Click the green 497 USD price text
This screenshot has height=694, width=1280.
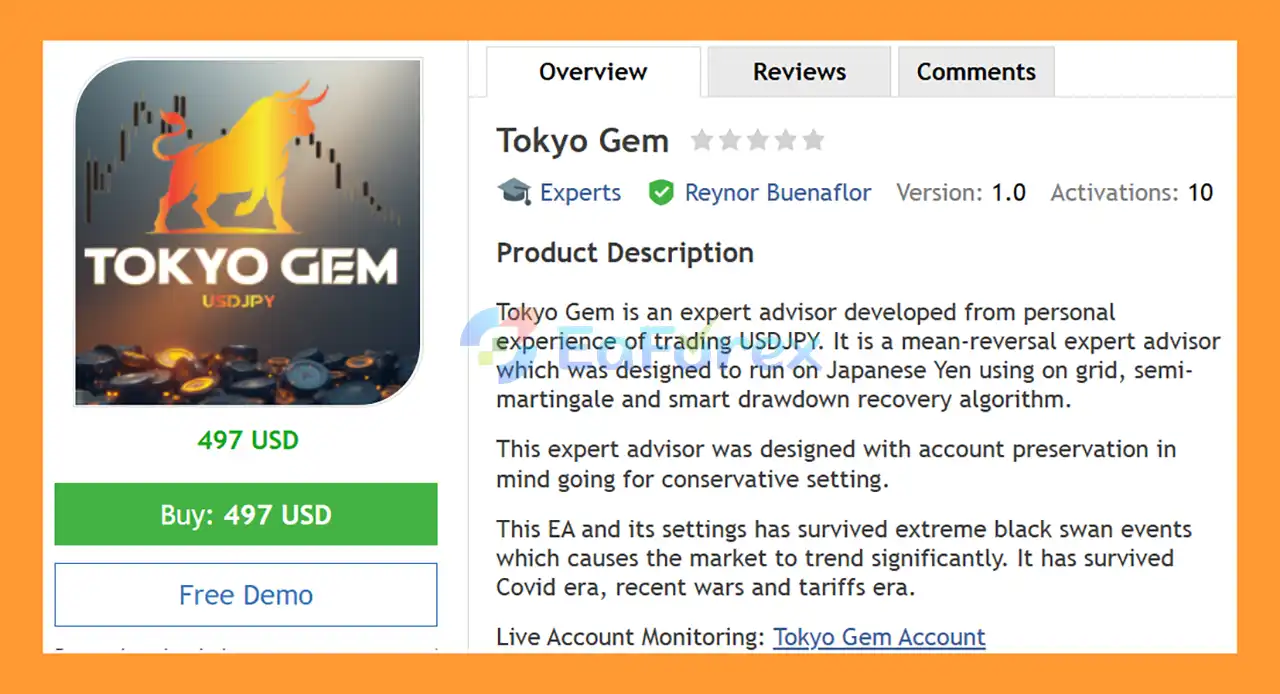pyautogui.click(x=247, y=439)
